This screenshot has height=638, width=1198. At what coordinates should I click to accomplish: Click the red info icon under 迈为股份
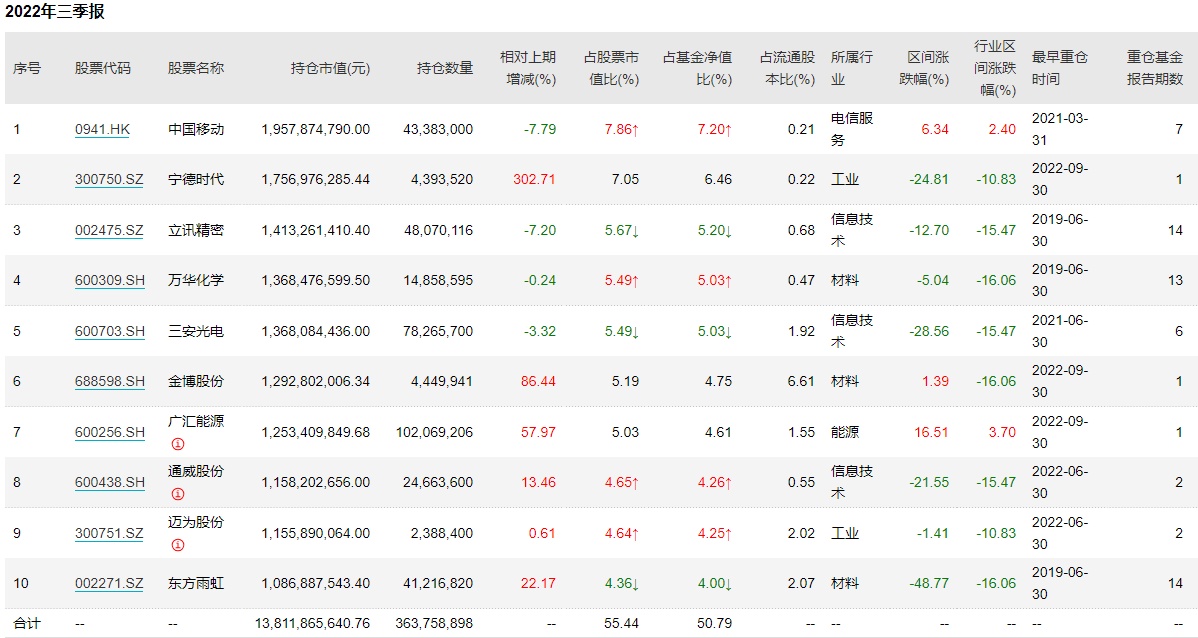177,545
